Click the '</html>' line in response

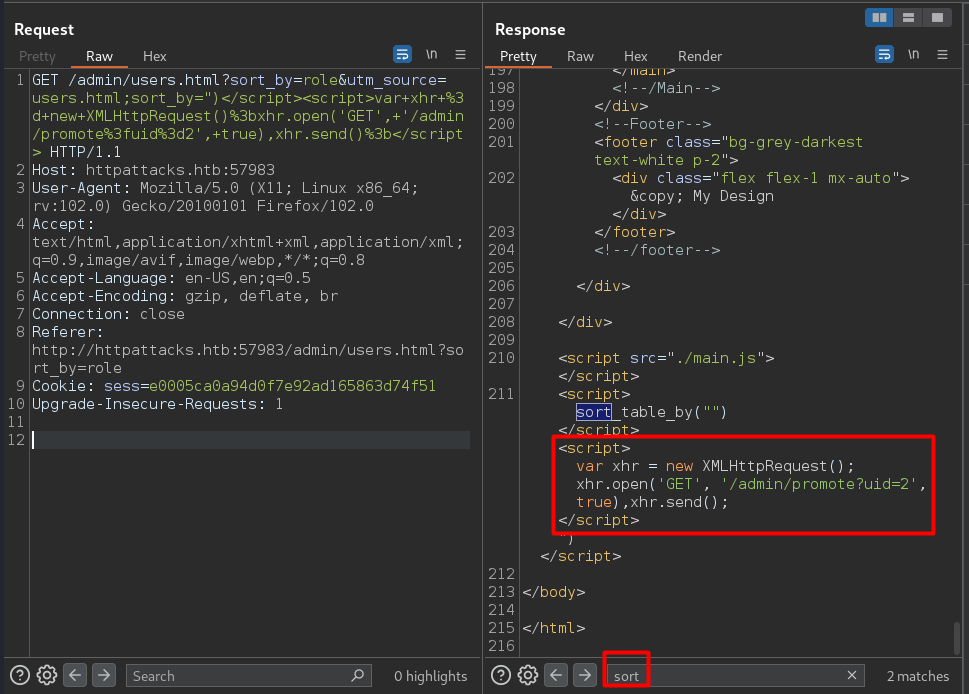tap(554, 628)
